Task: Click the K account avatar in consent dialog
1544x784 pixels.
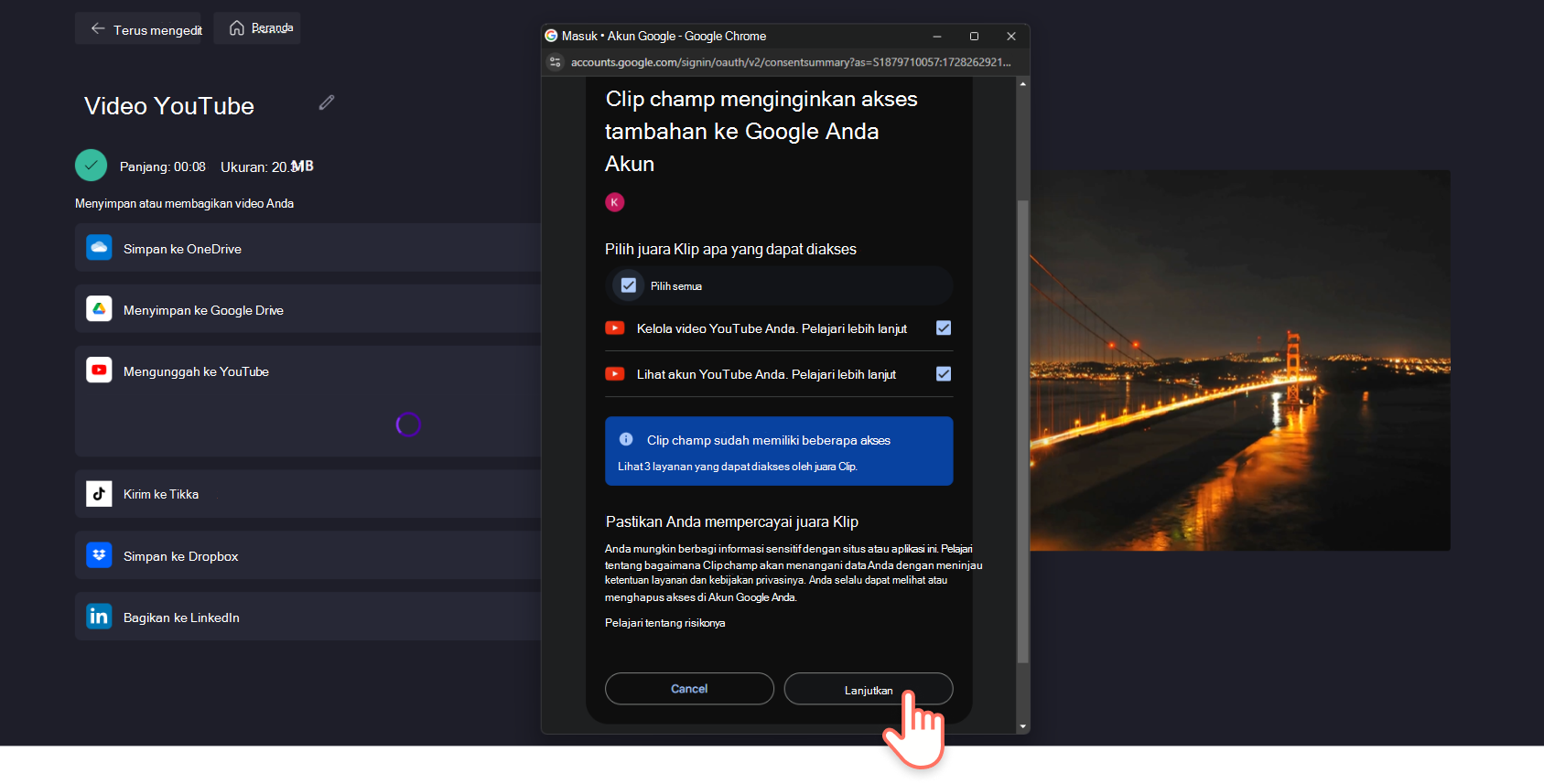Action: tap(615, 202)
